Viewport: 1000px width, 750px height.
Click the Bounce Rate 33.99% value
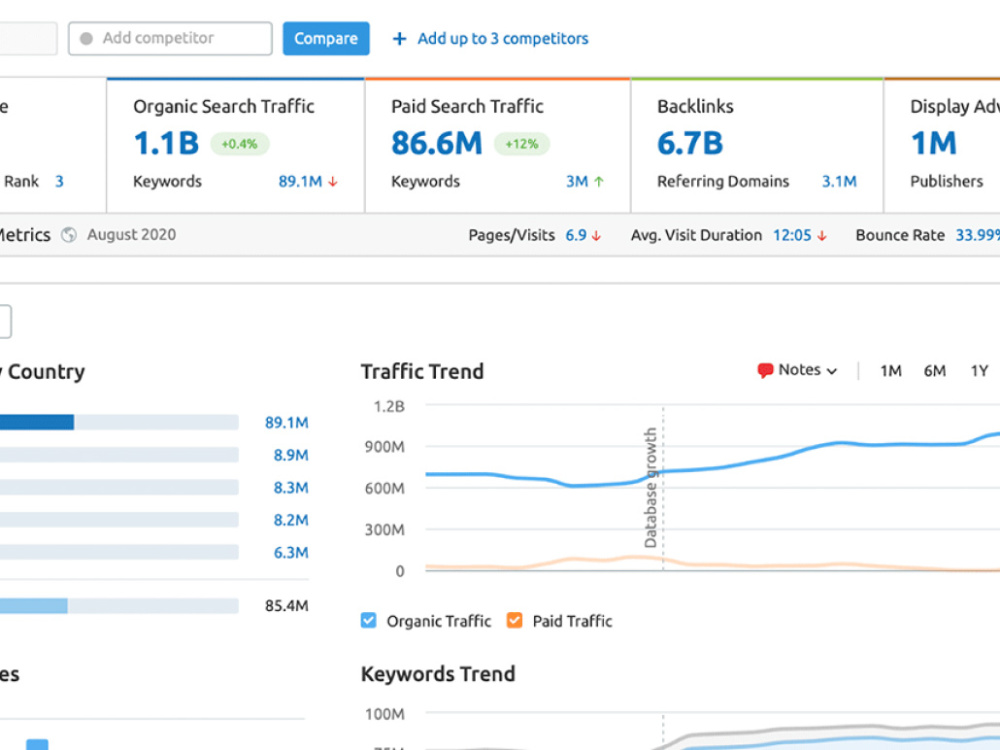tap(978, 235)
